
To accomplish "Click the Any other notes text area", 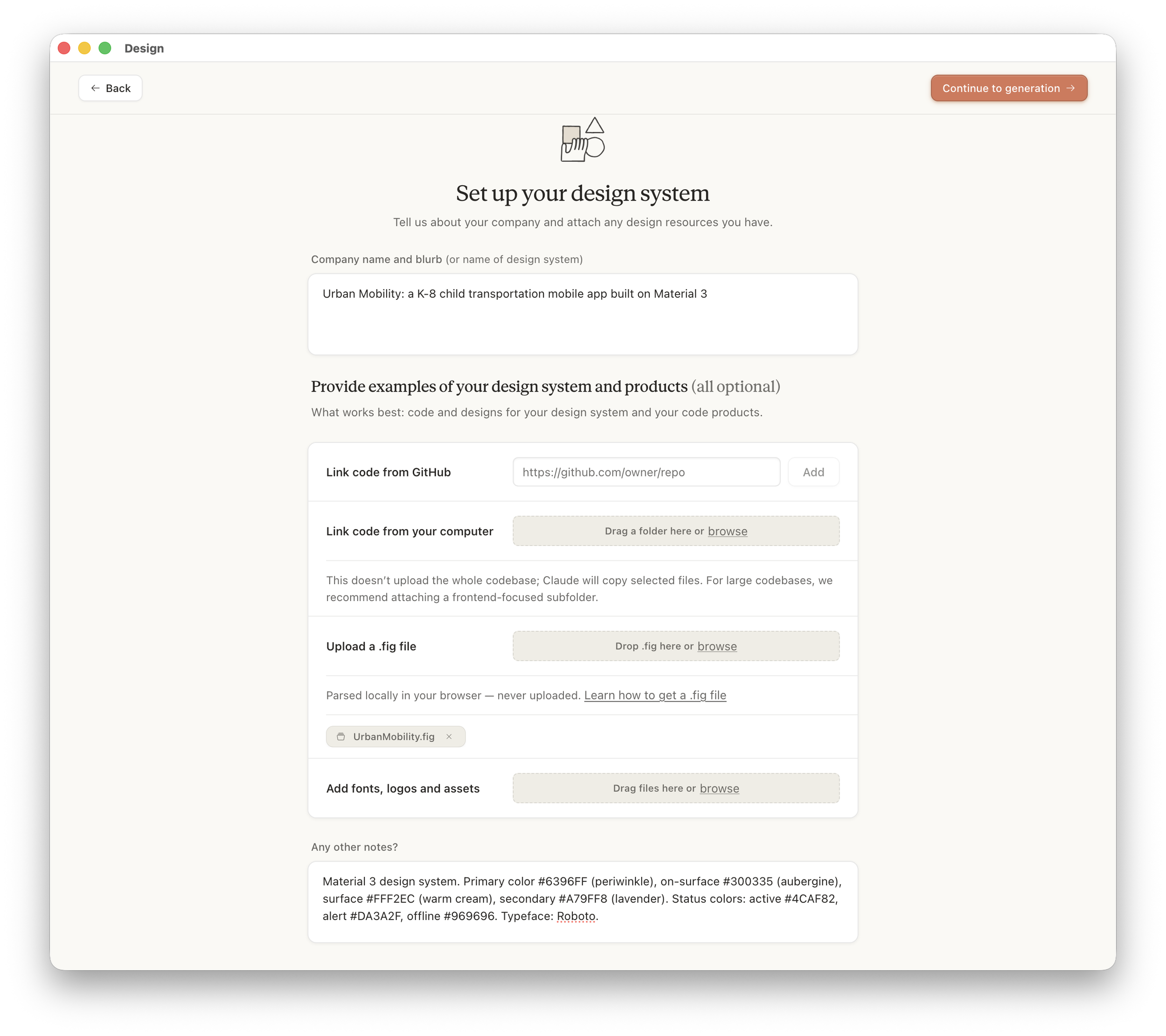I will pos(583,901).
